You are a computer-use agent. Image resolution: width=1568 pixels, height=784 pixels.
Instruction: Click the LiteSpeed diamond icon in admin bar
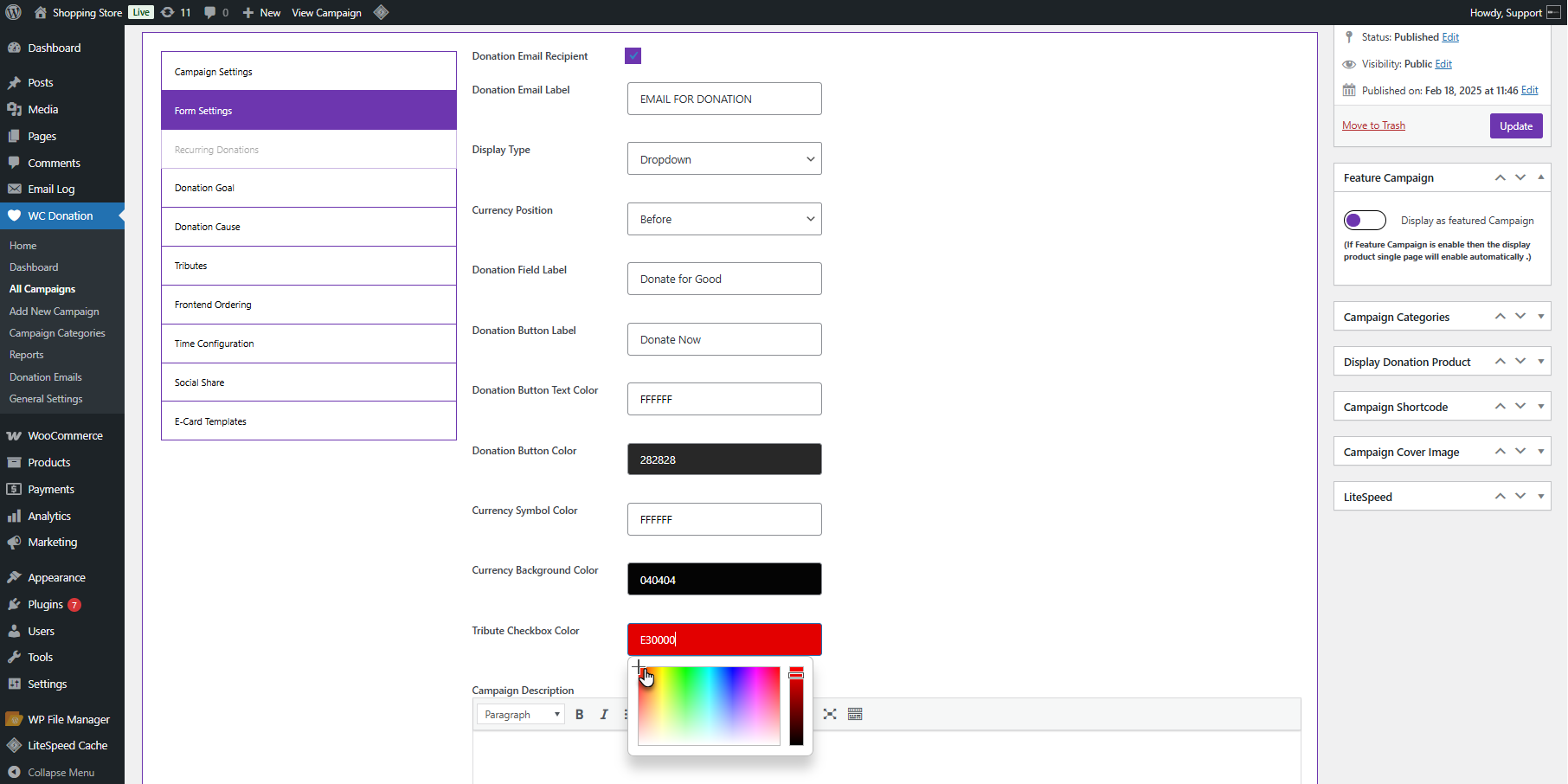click(381, 12)
